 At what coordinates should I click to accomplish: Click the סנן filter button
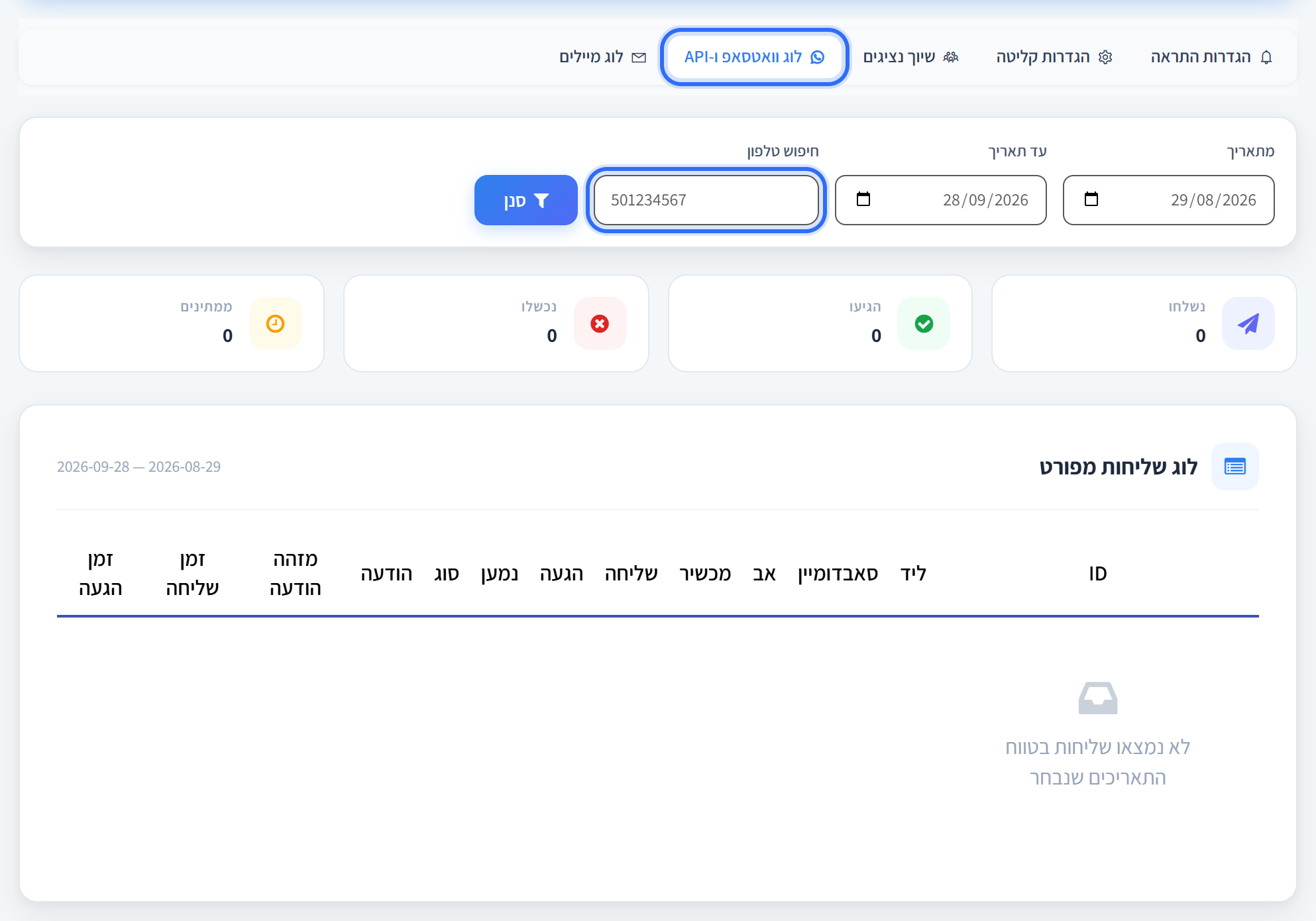tap(526, 200)
